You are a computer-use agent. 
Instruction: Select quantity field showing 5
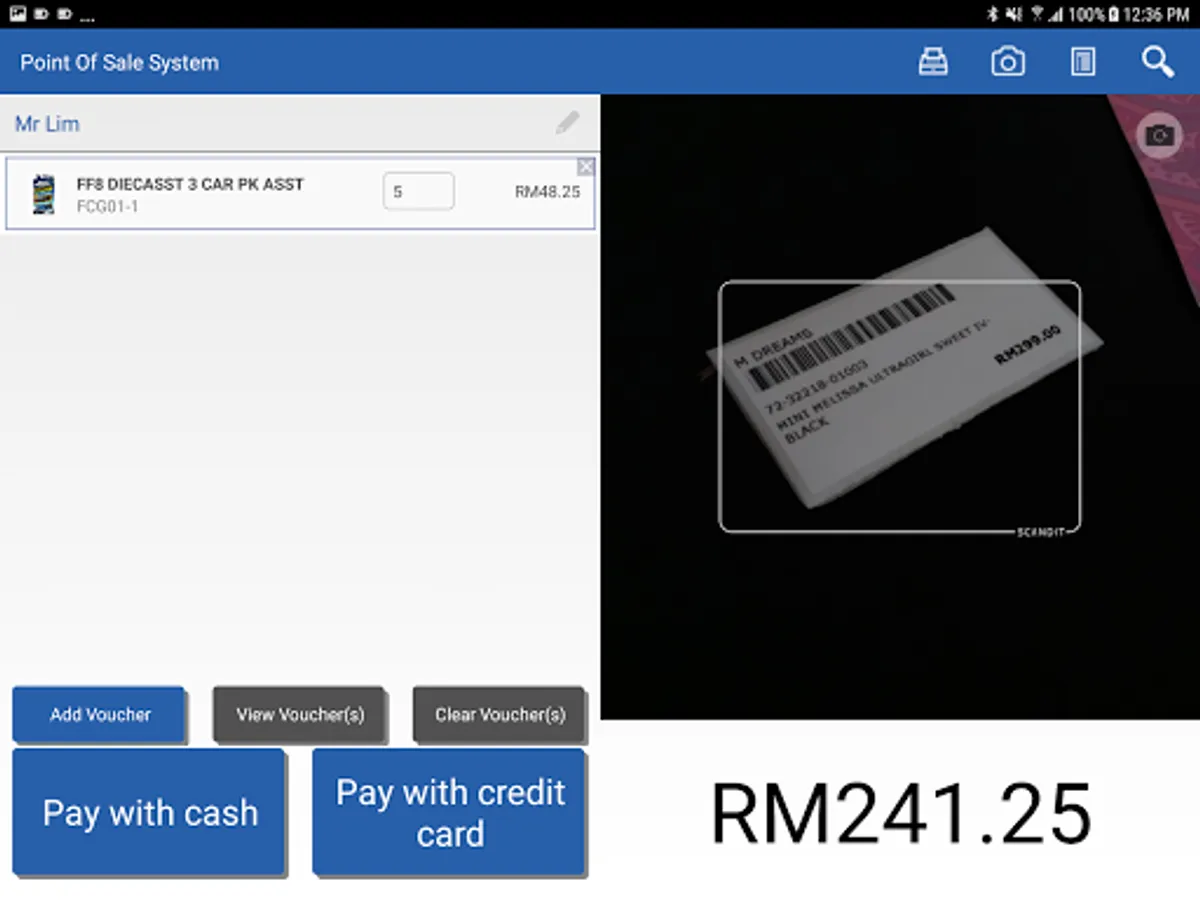(x=418, y=191)
